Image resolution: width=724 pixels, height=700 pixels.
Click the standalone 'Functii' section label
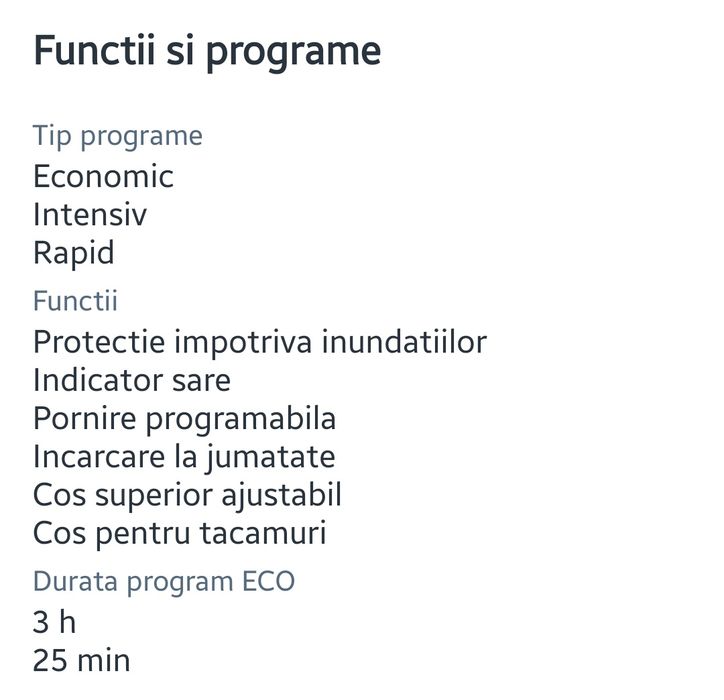point(75,301)
